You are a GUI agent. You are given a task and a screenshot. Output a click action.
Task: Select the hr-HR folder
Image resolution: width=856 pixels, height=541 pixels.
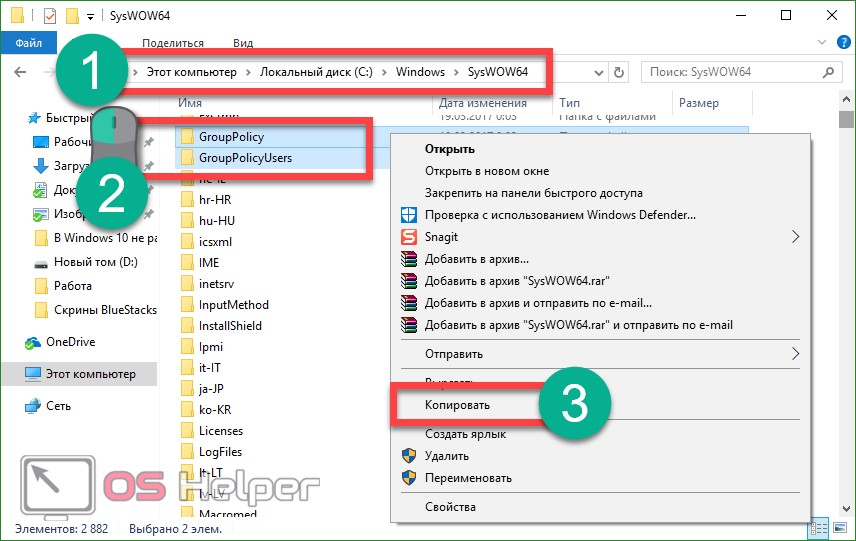point(215,200)
